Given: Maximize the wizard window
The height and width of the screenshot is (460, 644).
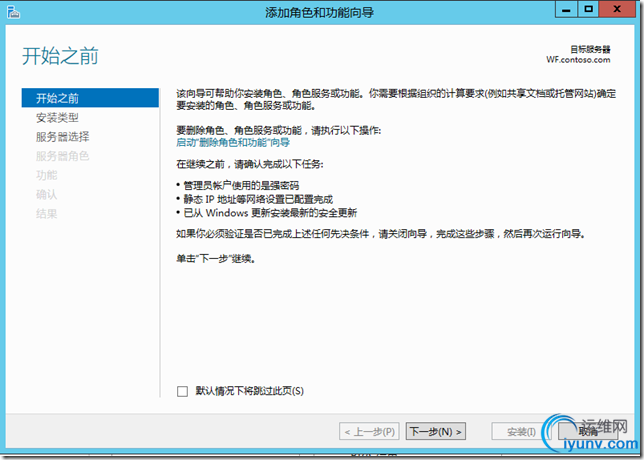Looking at the screenshot, I should pyautogui.click(x=589, y=9).
